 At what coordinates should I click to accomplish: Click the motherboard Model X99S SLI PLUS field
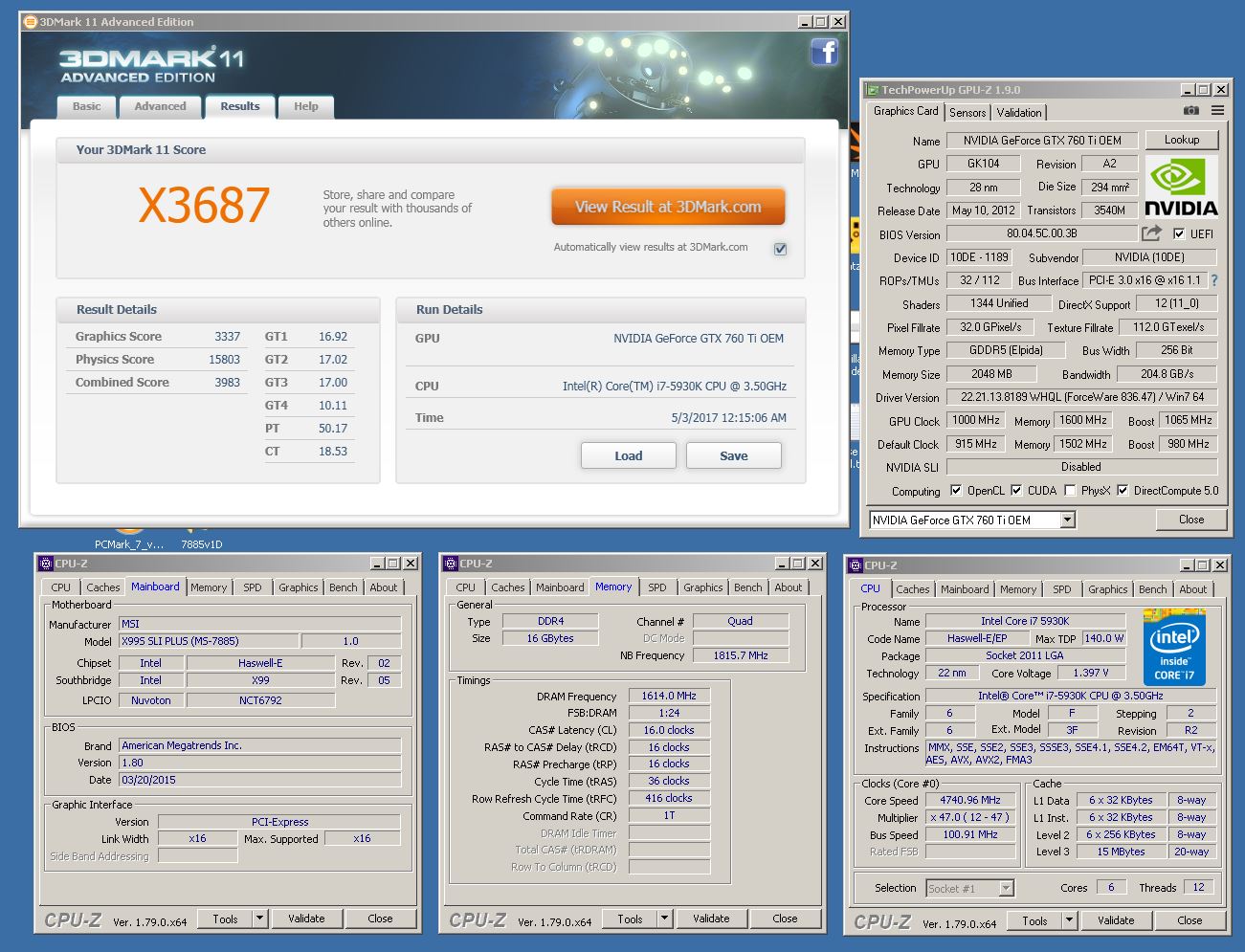[x=209, y=641]
